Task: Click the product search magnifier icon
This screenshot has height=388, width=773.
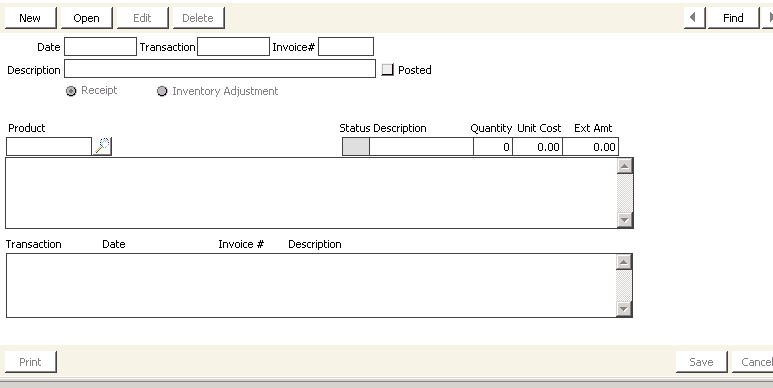Action: coord(102,146)
